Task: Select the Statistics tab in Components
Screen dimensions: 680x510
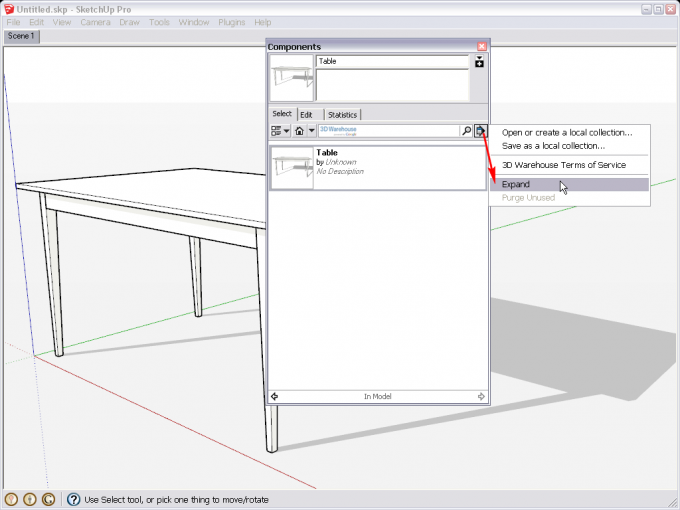Action: tap(342, 115)
